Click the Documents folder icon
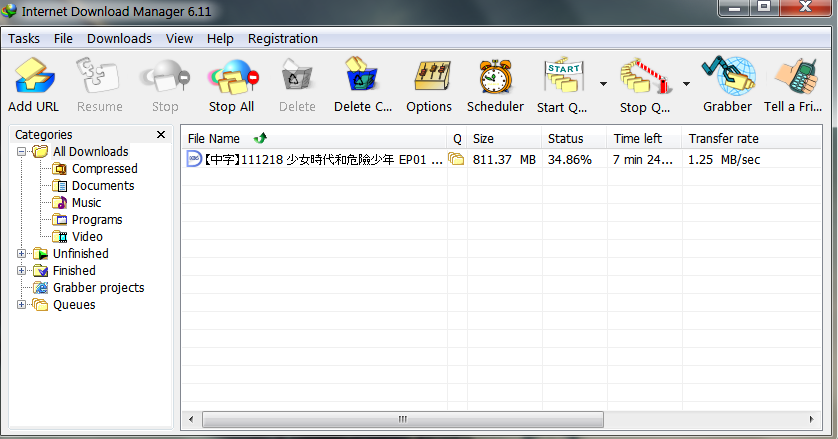 point(59,186)
